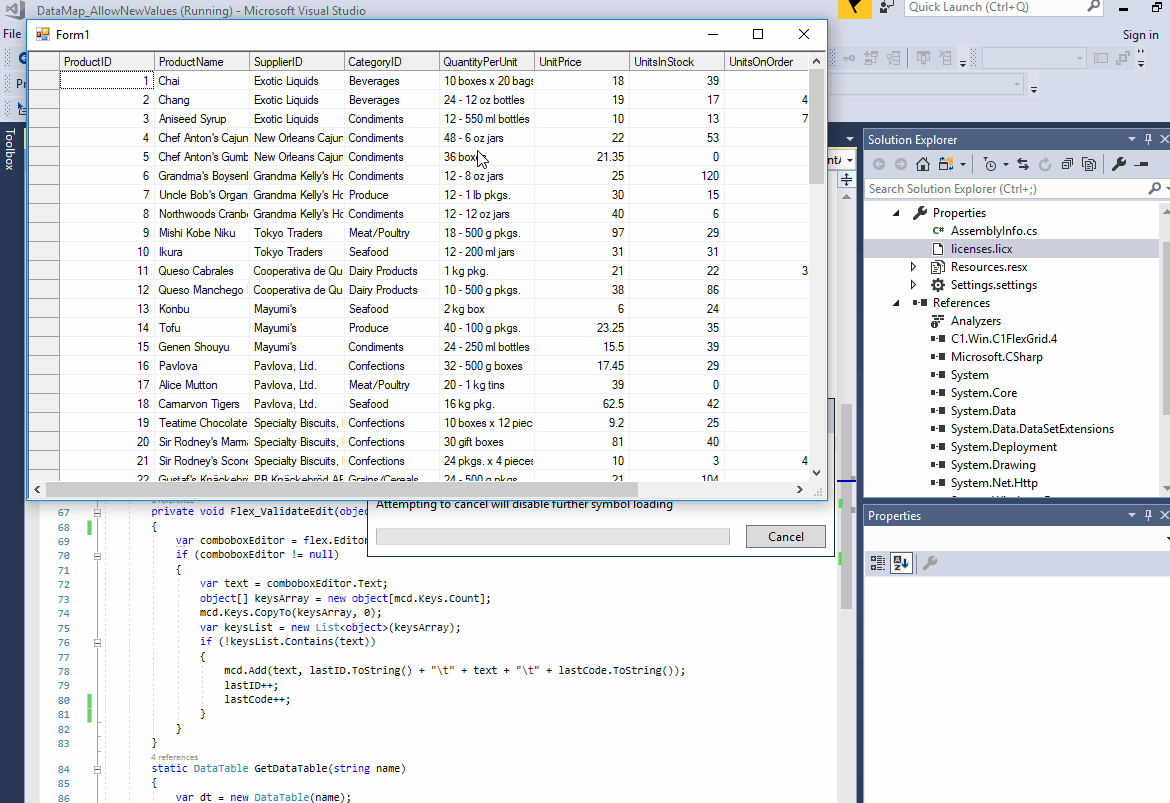1170x803 pixels.
Task: Close the Properties panel
Action: pos(1164,516)
